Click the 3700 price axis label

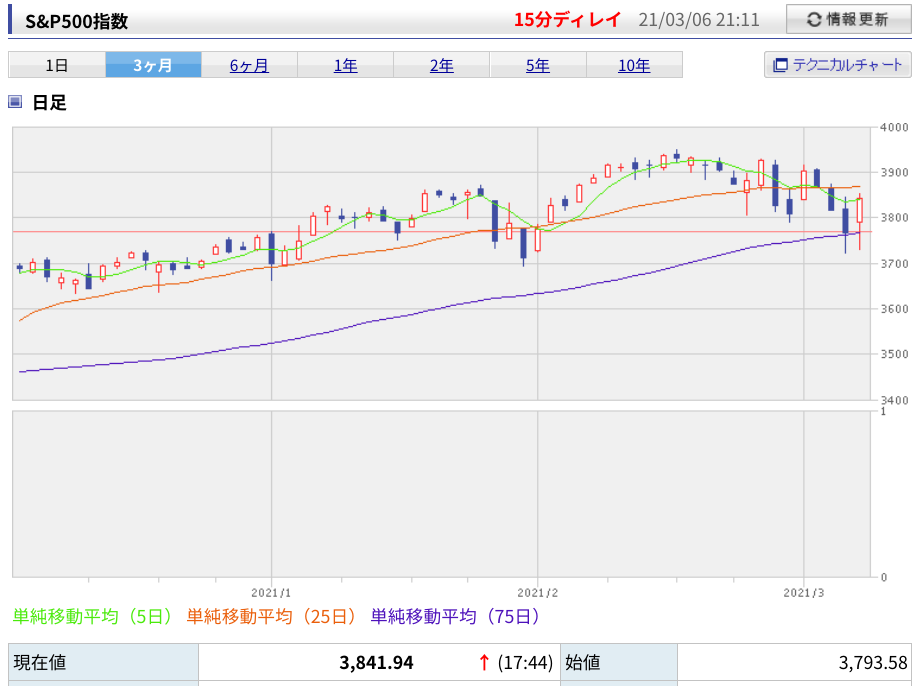point(894,264)
